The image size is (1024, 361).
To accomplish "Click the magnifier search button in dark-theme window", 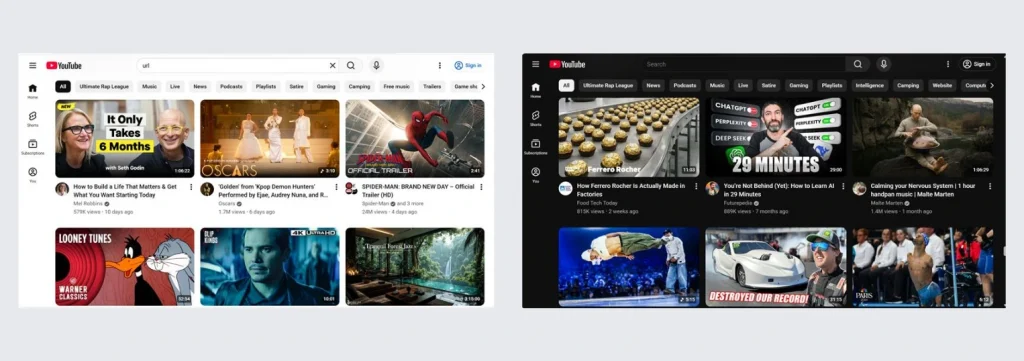I will click(x=857, y=64).
